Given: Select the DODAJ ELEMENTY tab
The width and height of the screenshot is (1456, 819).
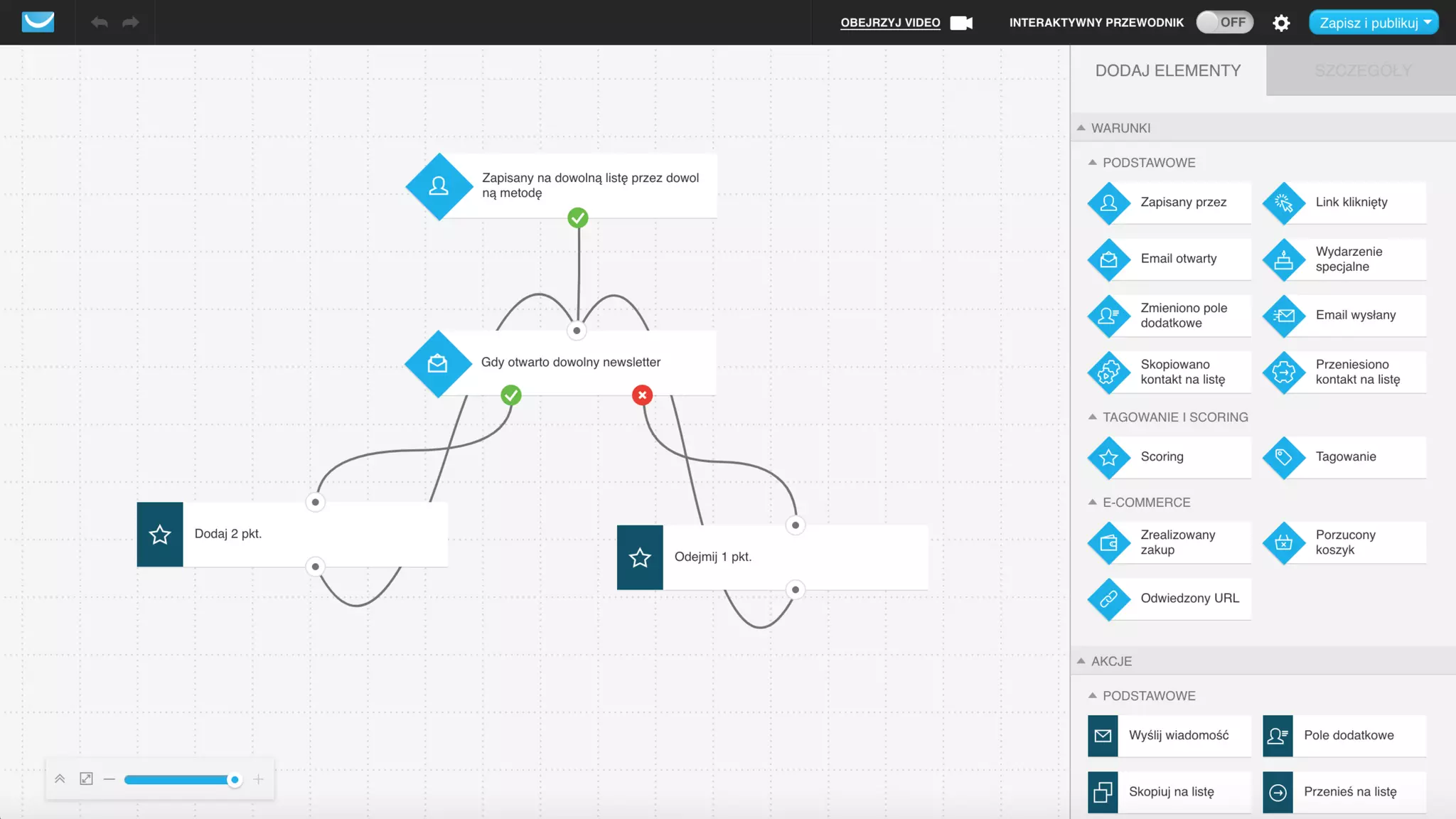Looking at the screenshot, I should (x=1167, y=70).
